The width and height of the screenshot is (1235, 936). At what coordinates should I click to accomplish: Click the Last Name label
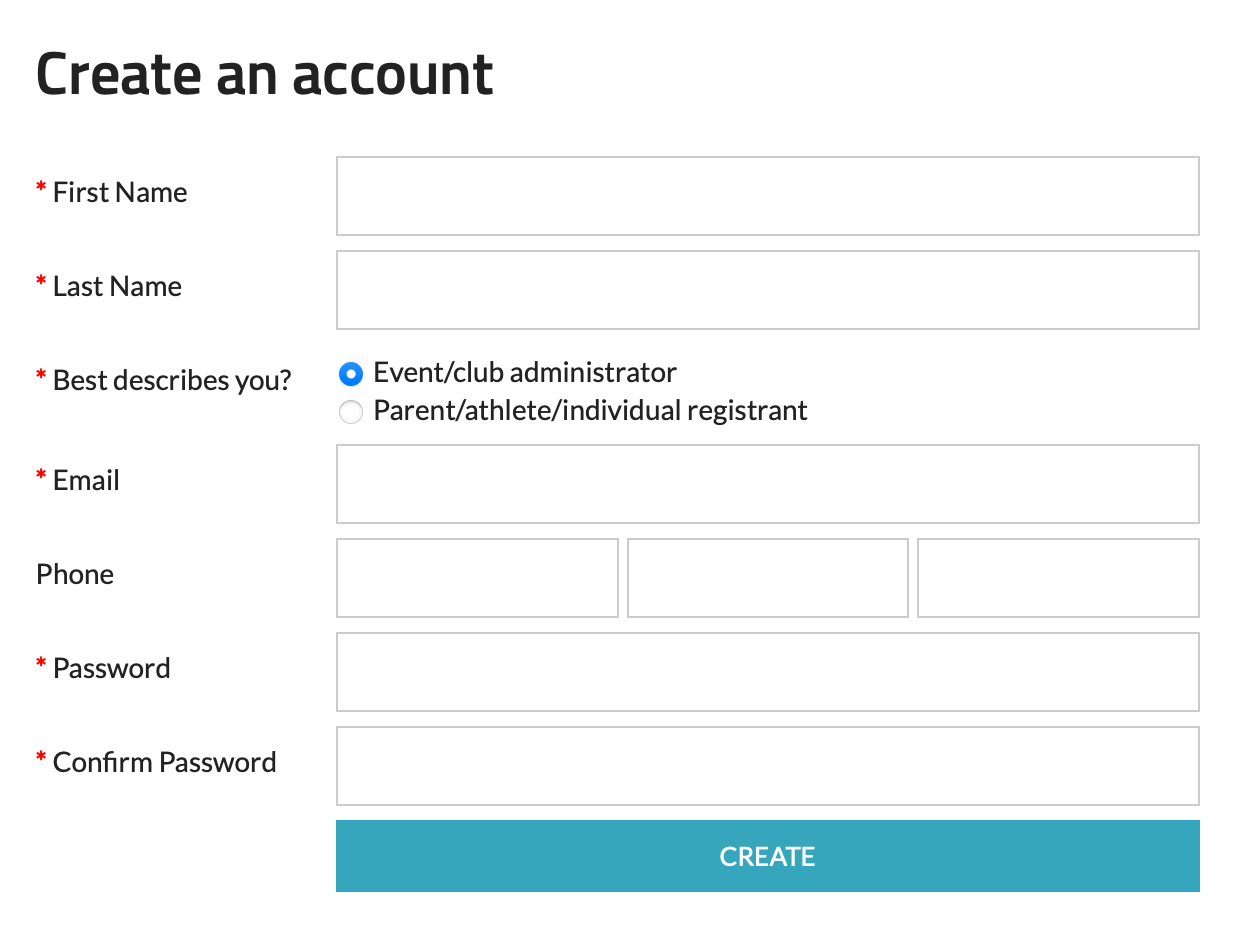(x=117, y=286)
